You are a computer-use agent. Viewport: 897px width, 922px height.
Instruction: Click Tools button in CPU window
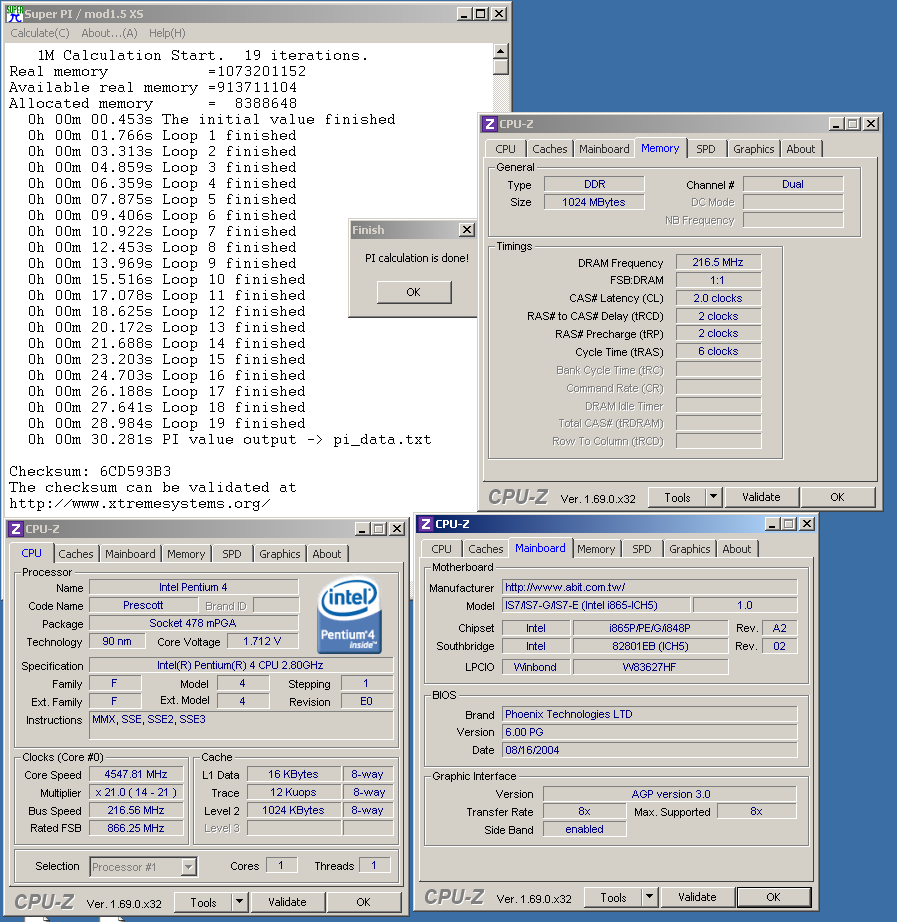(204, 903)
